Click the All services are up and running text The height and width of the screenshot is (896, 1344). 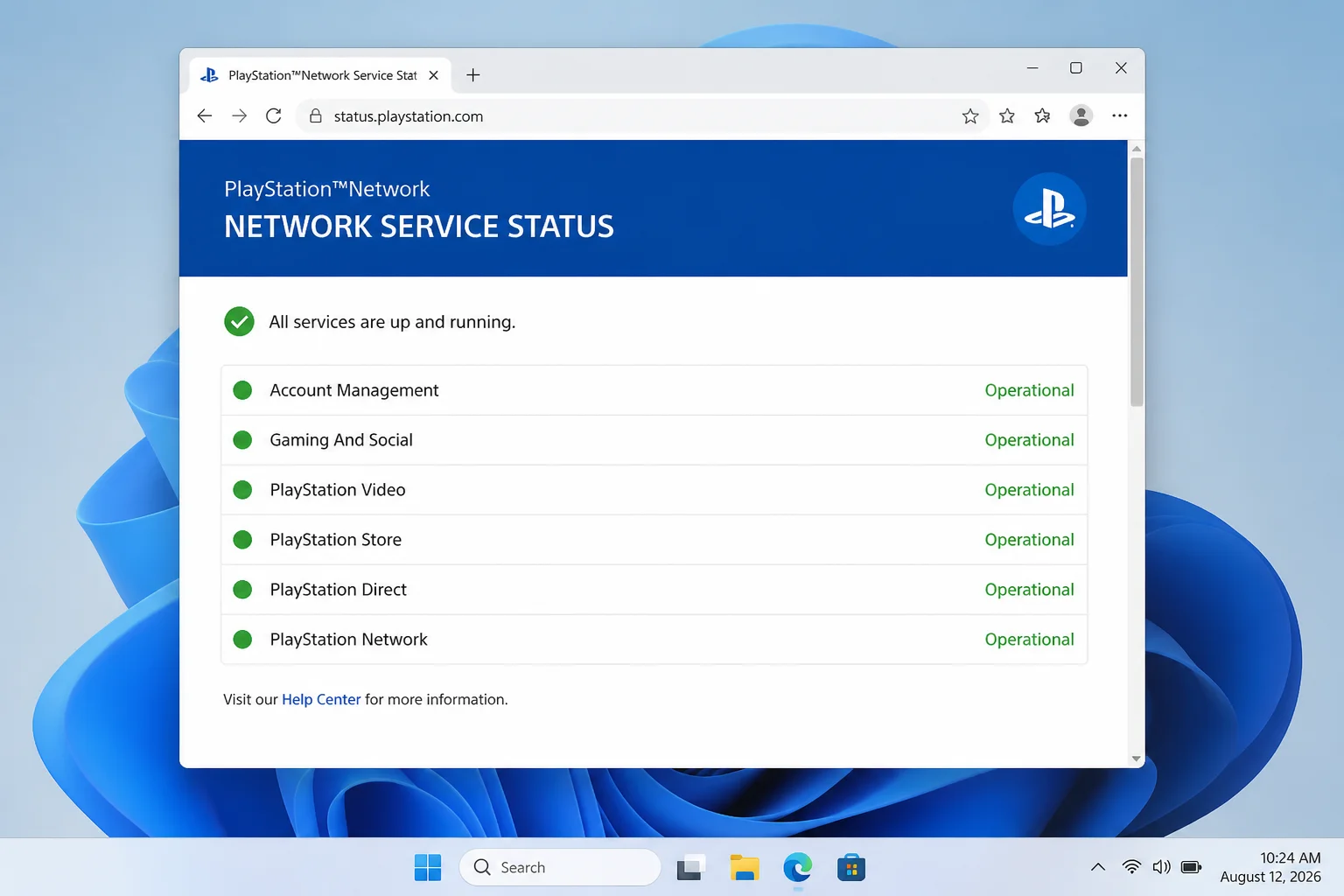392,322
